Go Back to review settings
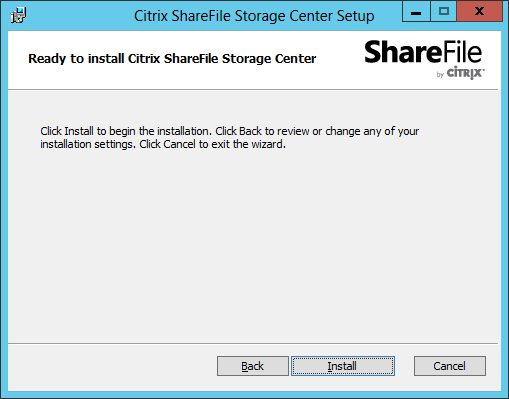Viewport: 509px width, 399px height. click(x=253, y=366)
